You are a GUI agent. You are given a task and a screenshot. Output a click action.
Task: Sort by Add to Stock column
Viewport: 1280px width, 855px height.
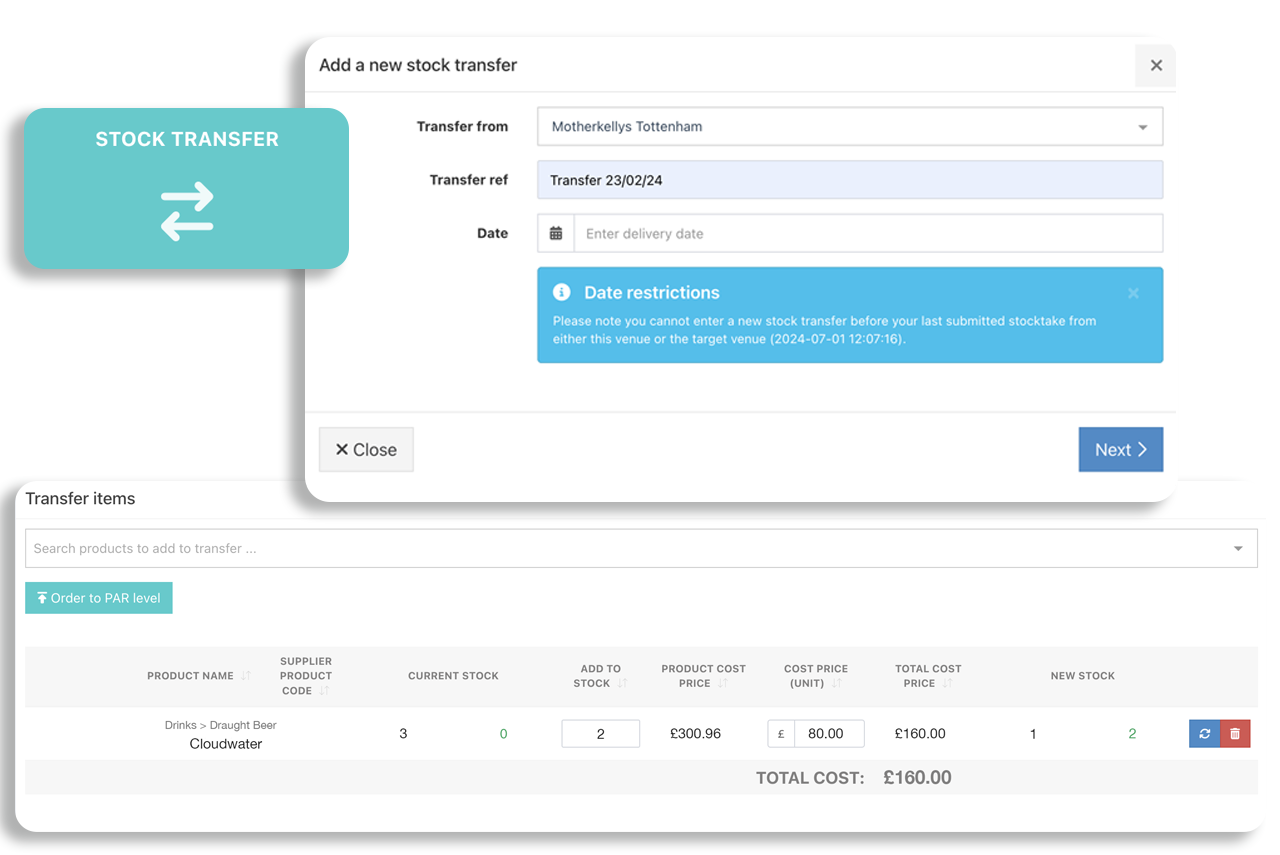click(x=622, y=684)
